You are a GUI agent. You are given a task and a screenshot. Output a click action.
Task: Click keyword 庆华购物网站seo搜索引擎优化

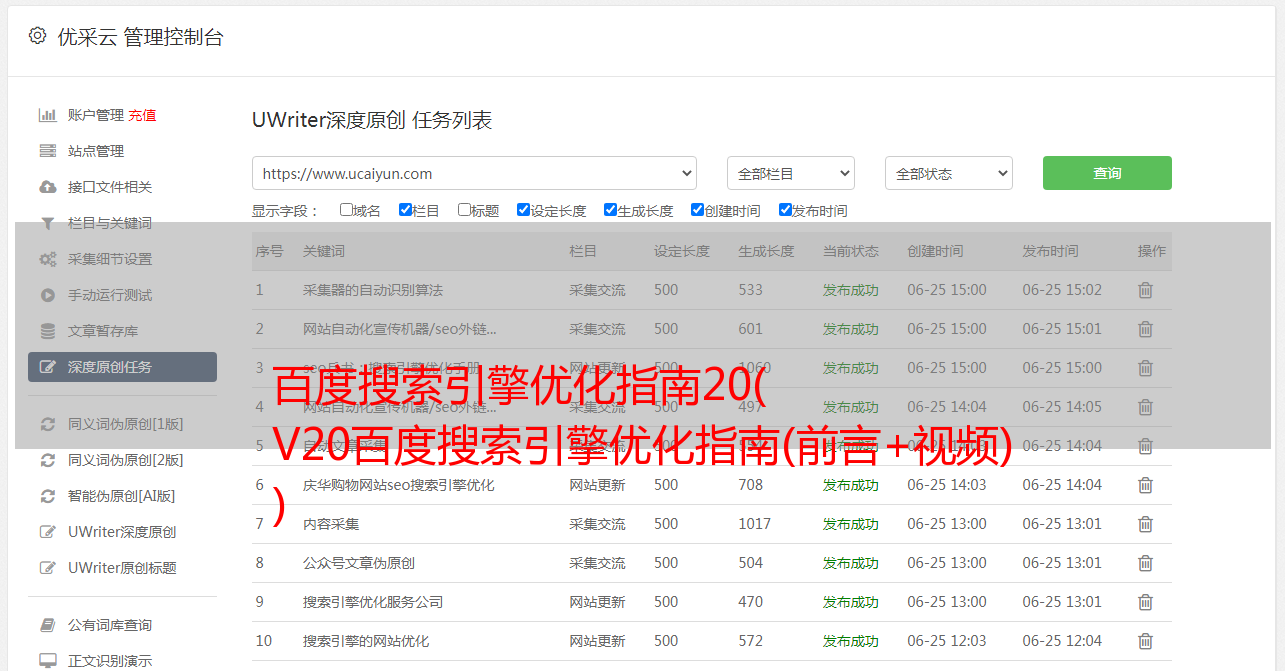pos(399,485)
